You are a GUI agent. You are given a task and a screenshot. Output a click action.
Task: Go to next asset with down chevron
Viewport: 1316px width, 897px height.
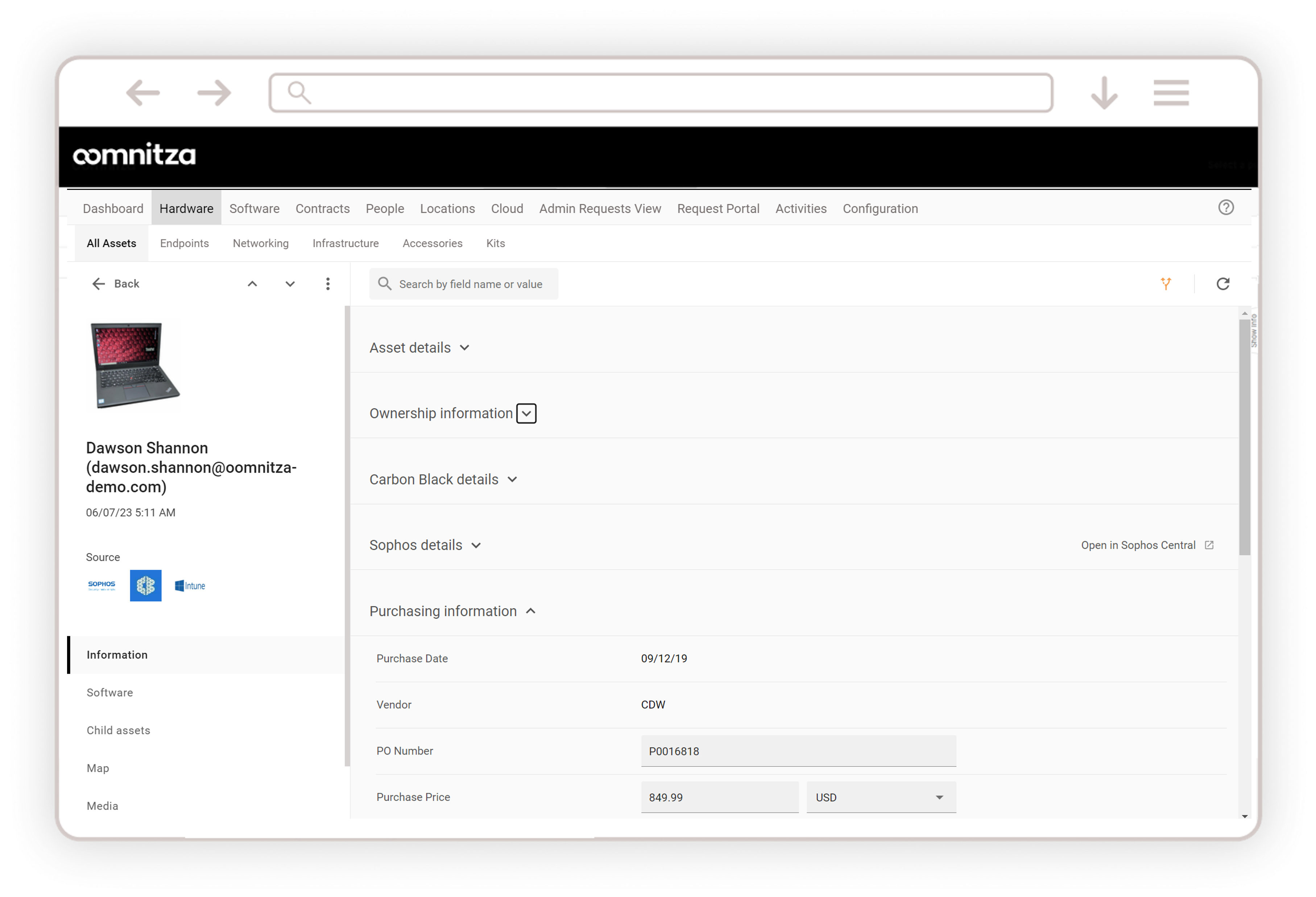pyautogui.click(x=290, y=283)
